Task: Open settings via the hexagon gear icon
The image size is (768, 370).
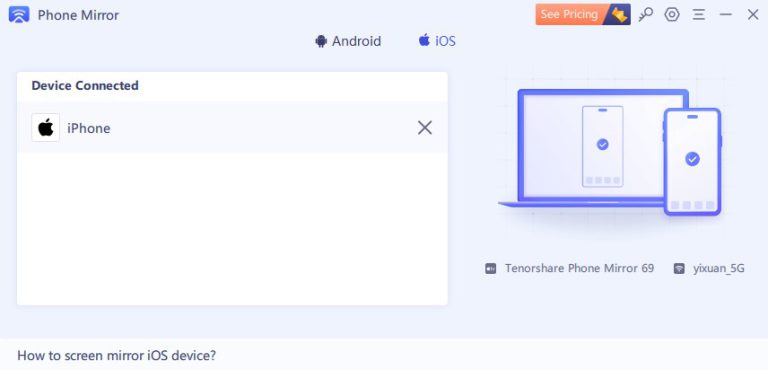Action: (x=672, y=15)
